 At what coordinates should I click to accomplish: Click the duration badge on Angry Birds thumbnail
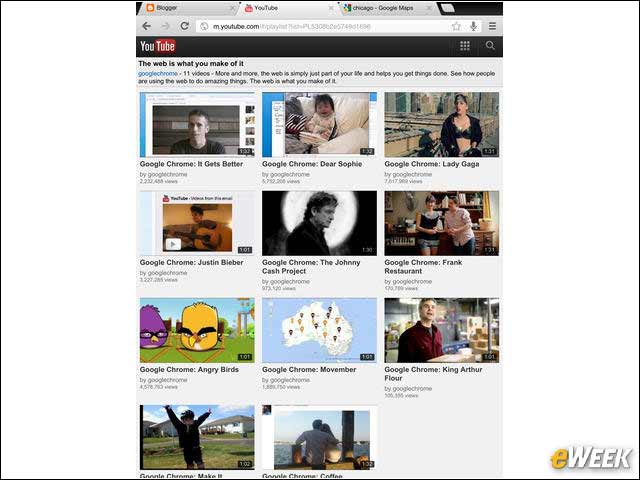point(244,357)
